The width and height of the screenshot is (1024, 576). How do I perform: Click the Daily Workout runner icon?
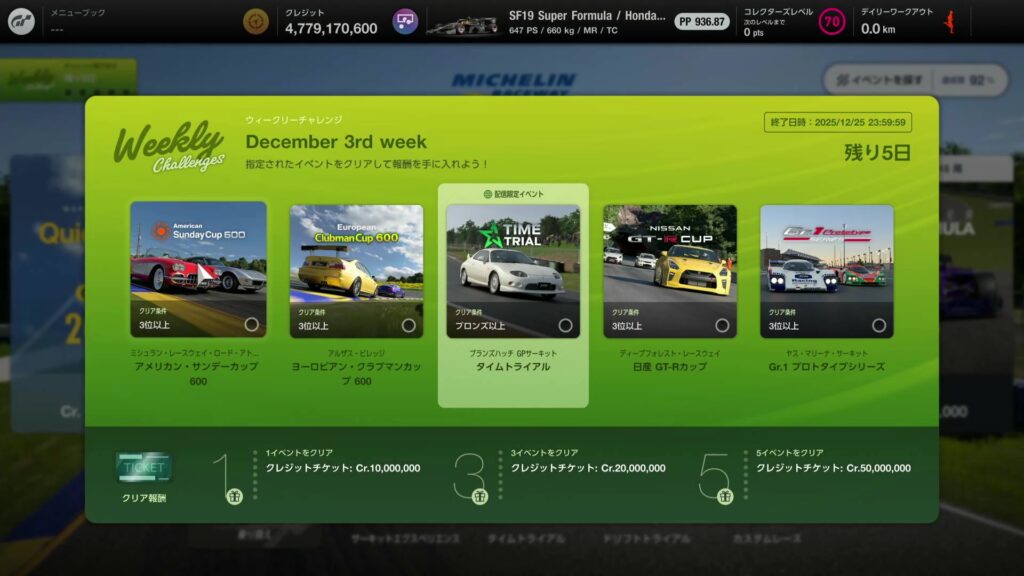click(949, 21)
